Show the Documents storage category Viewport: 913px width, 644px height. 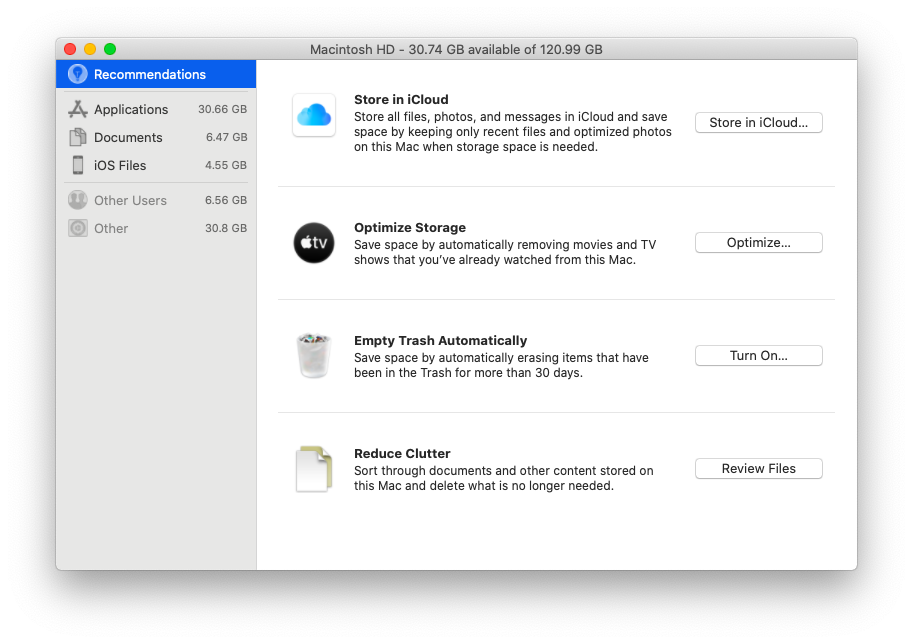[x=128, y=137]
